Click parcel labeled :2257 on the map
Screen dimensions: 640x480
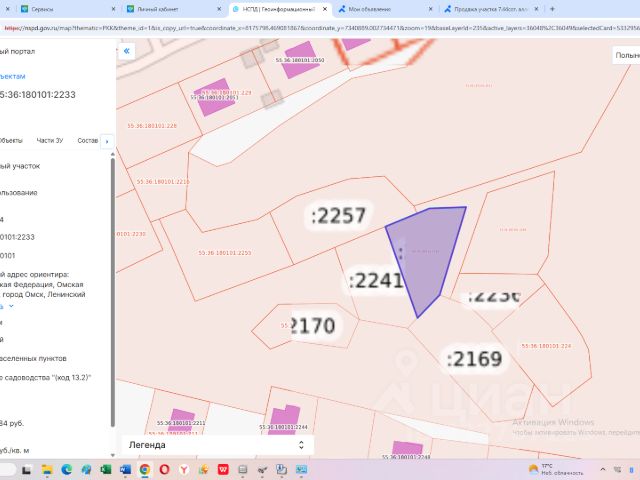338,215
